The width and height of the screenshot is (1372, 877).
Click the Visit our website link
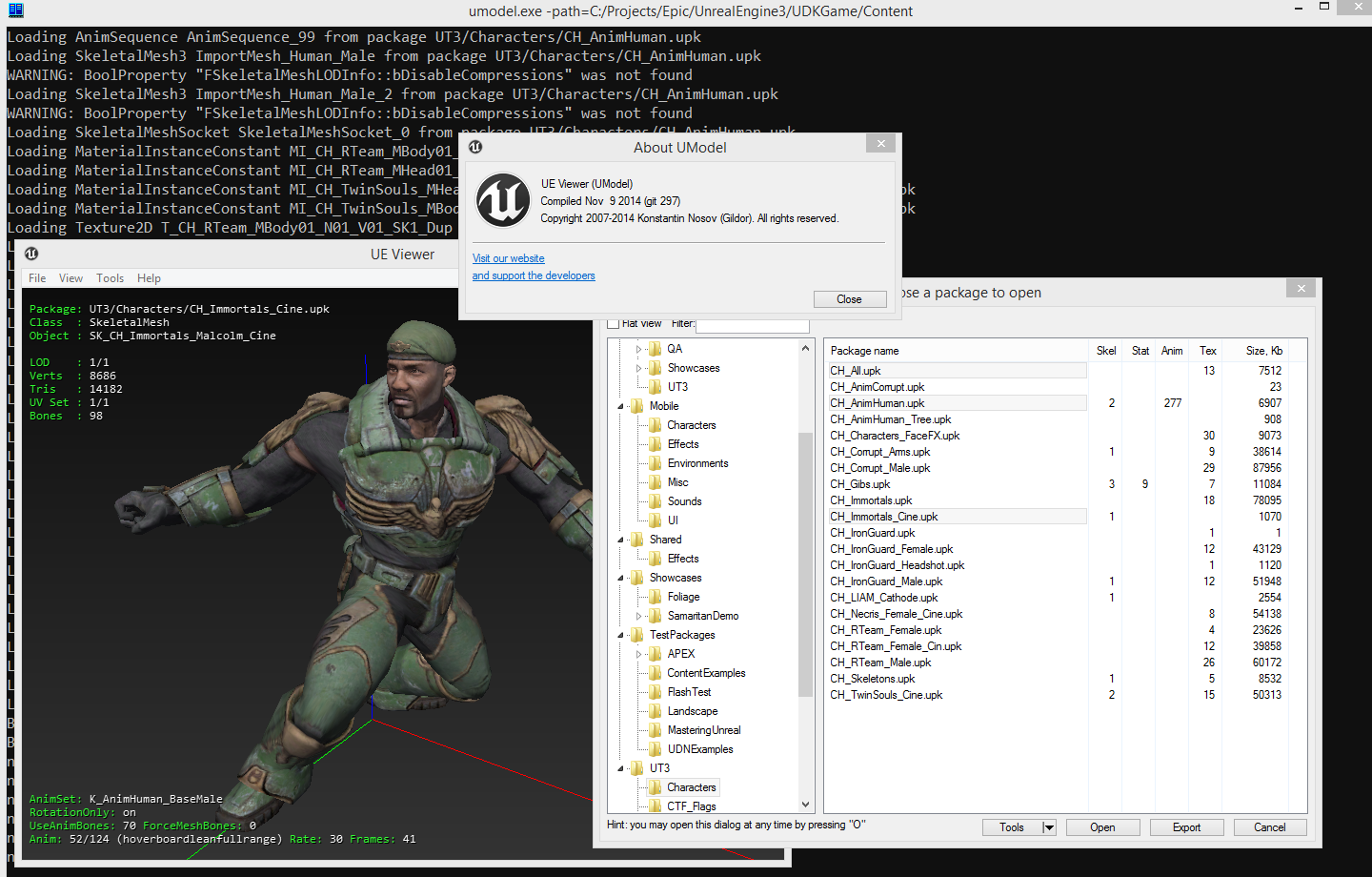(508, 258)
